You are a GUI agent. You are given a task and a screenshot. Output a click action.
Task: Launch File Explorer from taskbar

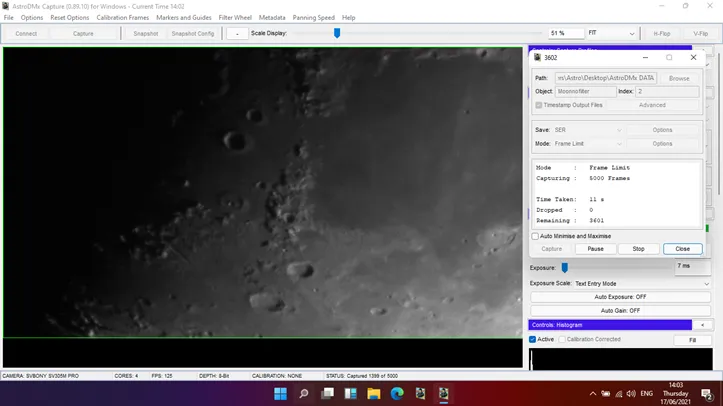click(x=373, y=394)
